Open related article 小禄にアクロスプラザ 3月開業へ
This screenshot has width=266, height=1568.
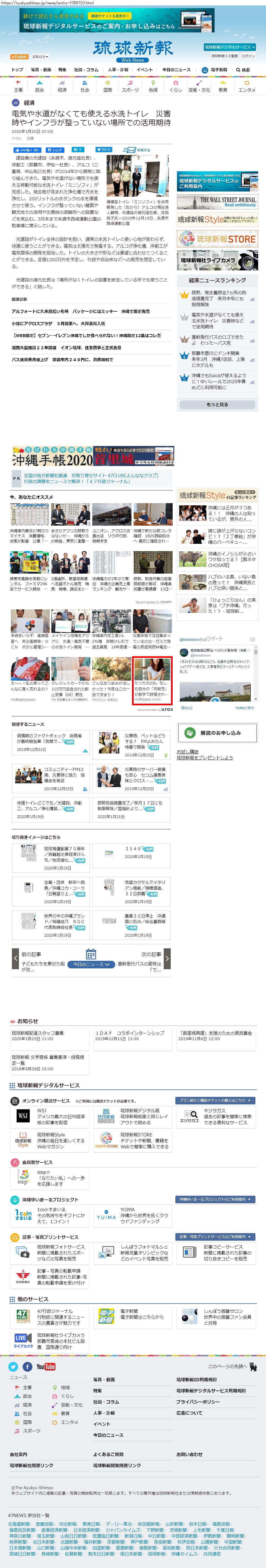pyautogui.click(x=58, y=323)
